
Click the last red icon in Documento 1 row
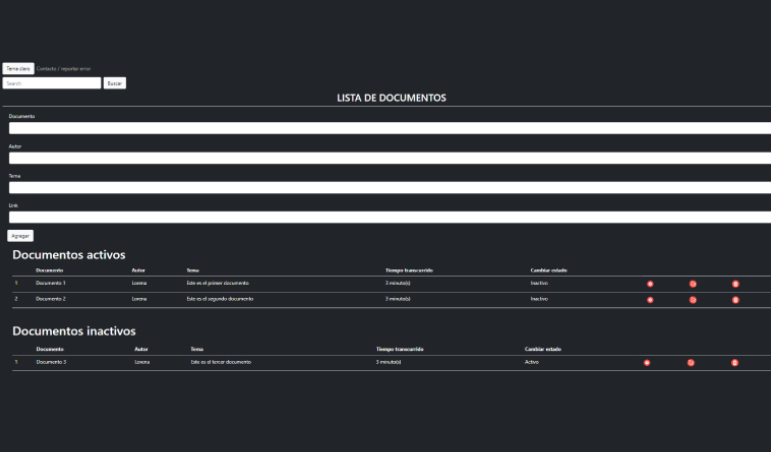coord(735,284)
